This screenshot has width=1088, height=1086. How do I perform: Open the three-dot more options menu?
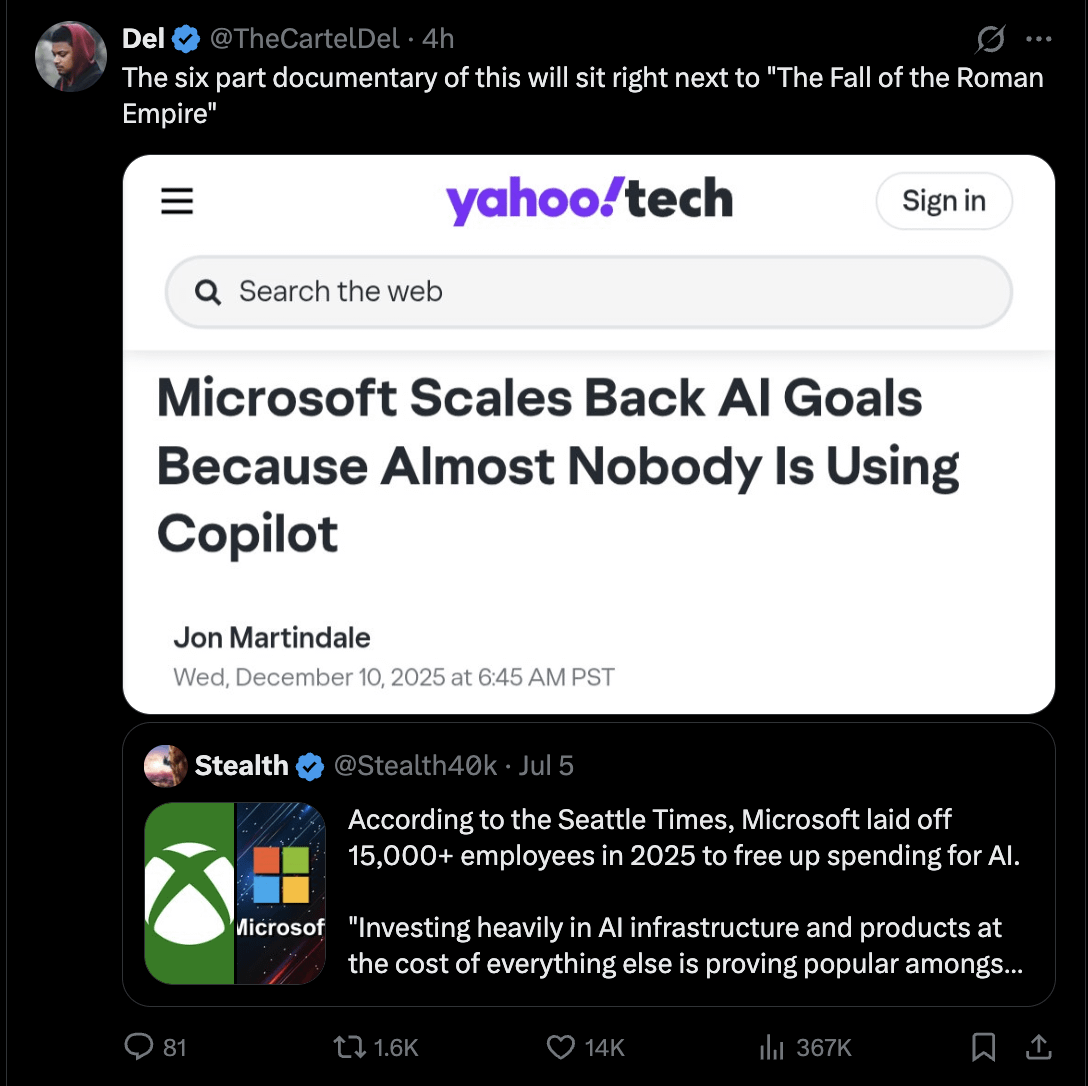1039,40
